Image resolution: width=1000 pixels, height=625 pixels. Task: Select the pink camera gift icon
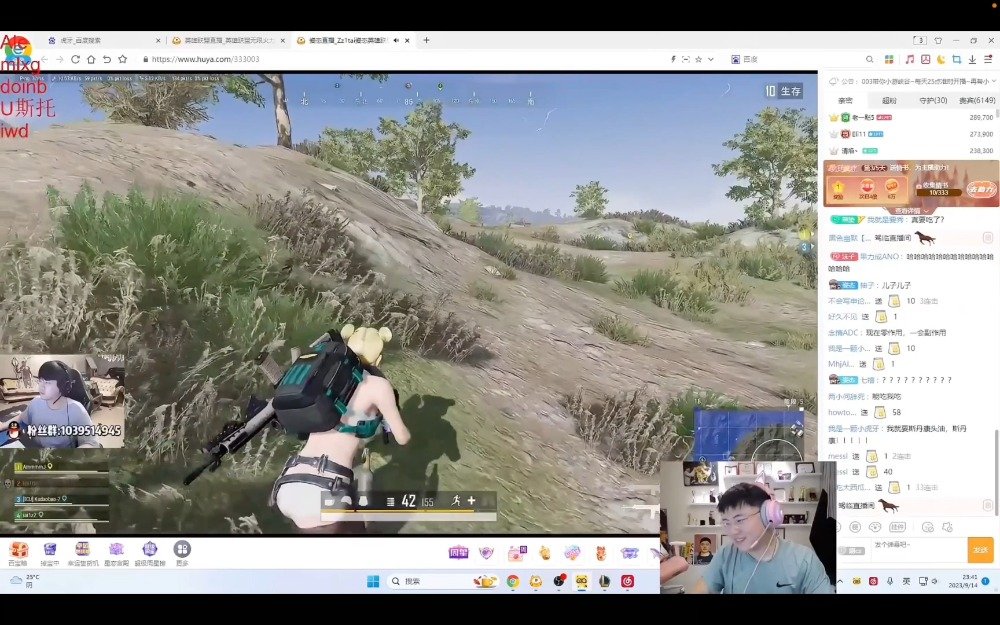[516, 553]
